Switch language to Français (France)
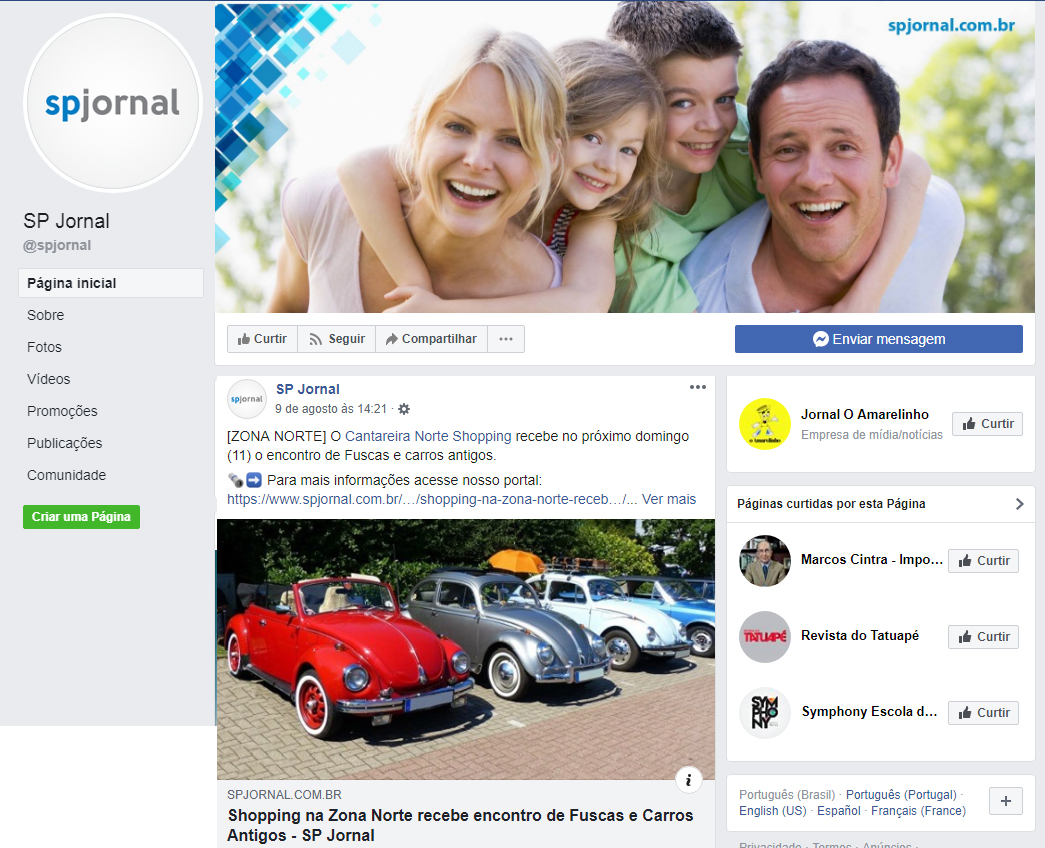Image resolution: width=1045 pixels, height=848 pixels. coord(918,811)
